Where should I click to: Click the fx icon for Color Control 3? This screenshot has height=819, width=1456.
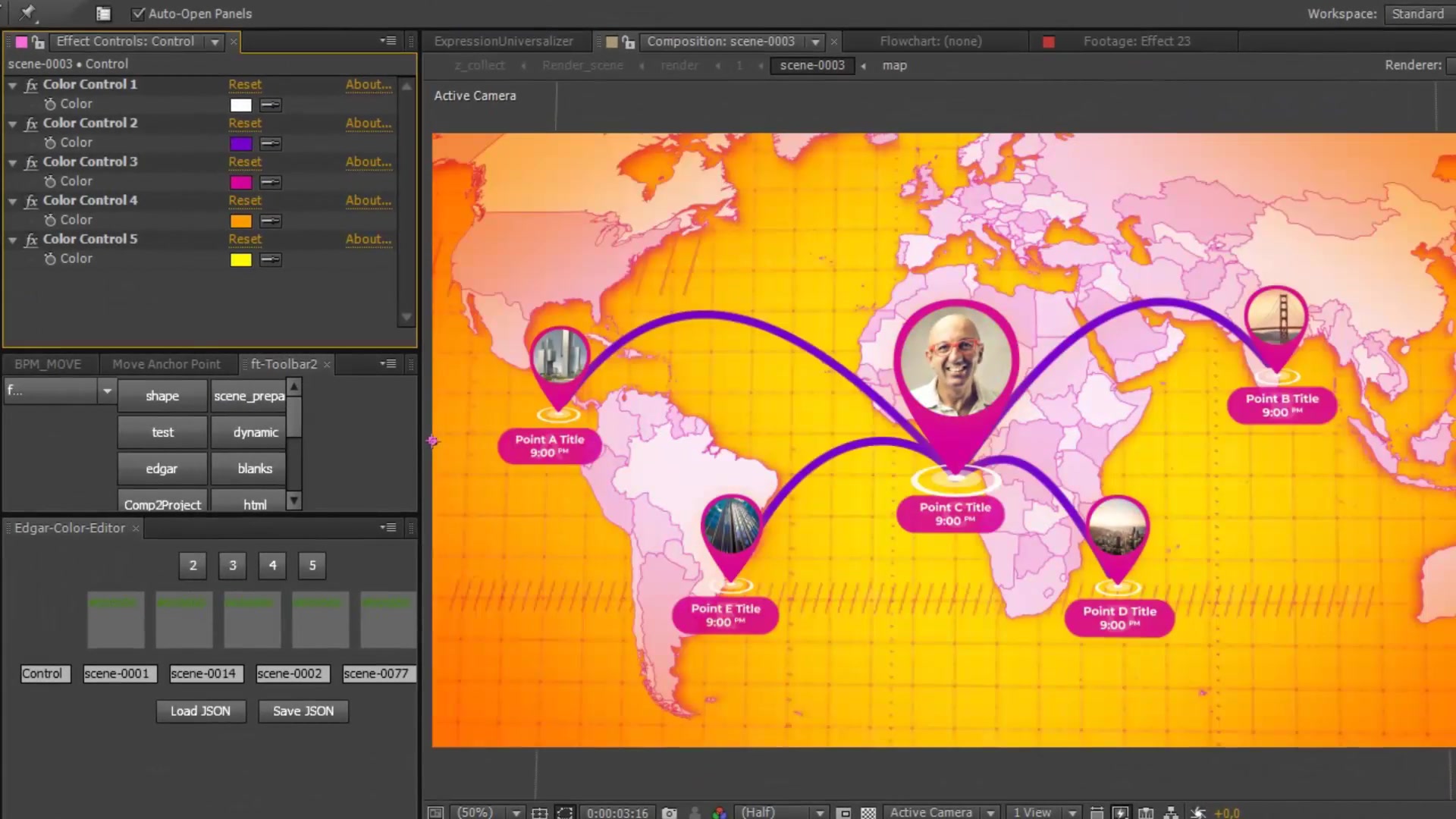point(31,161)
